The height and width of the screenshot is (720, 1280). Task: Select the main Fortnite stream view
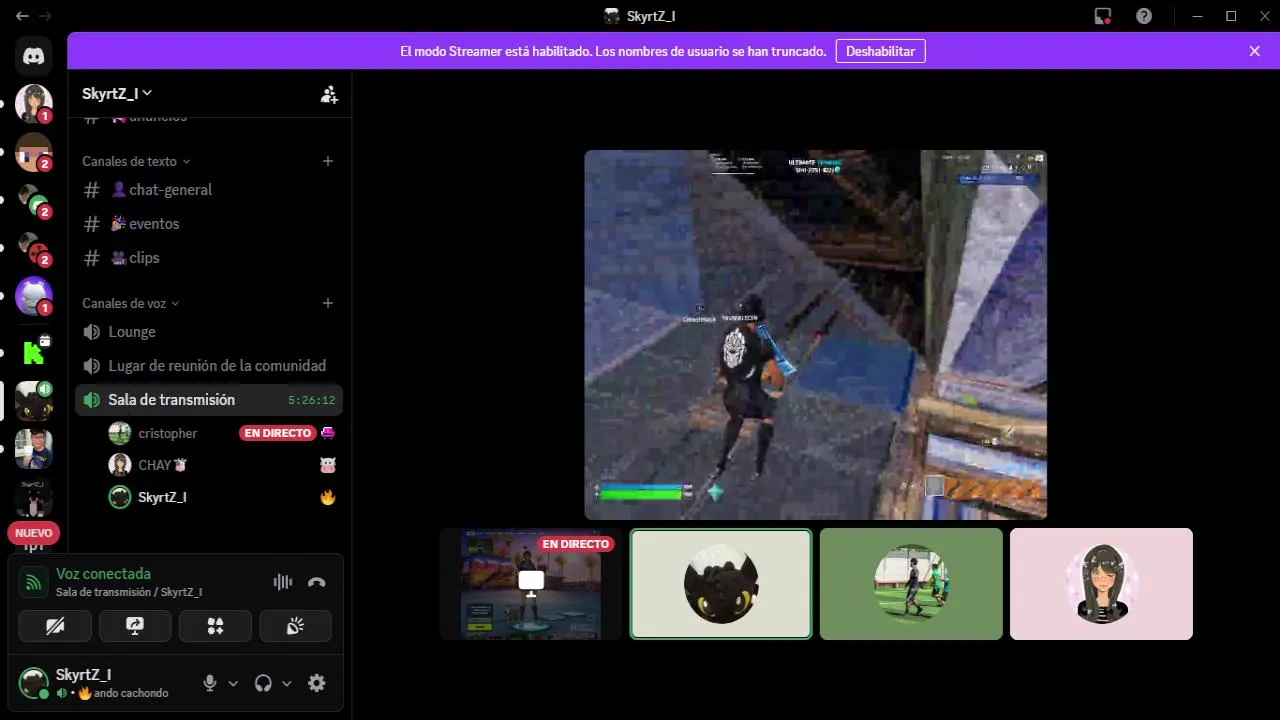point(816,335)
